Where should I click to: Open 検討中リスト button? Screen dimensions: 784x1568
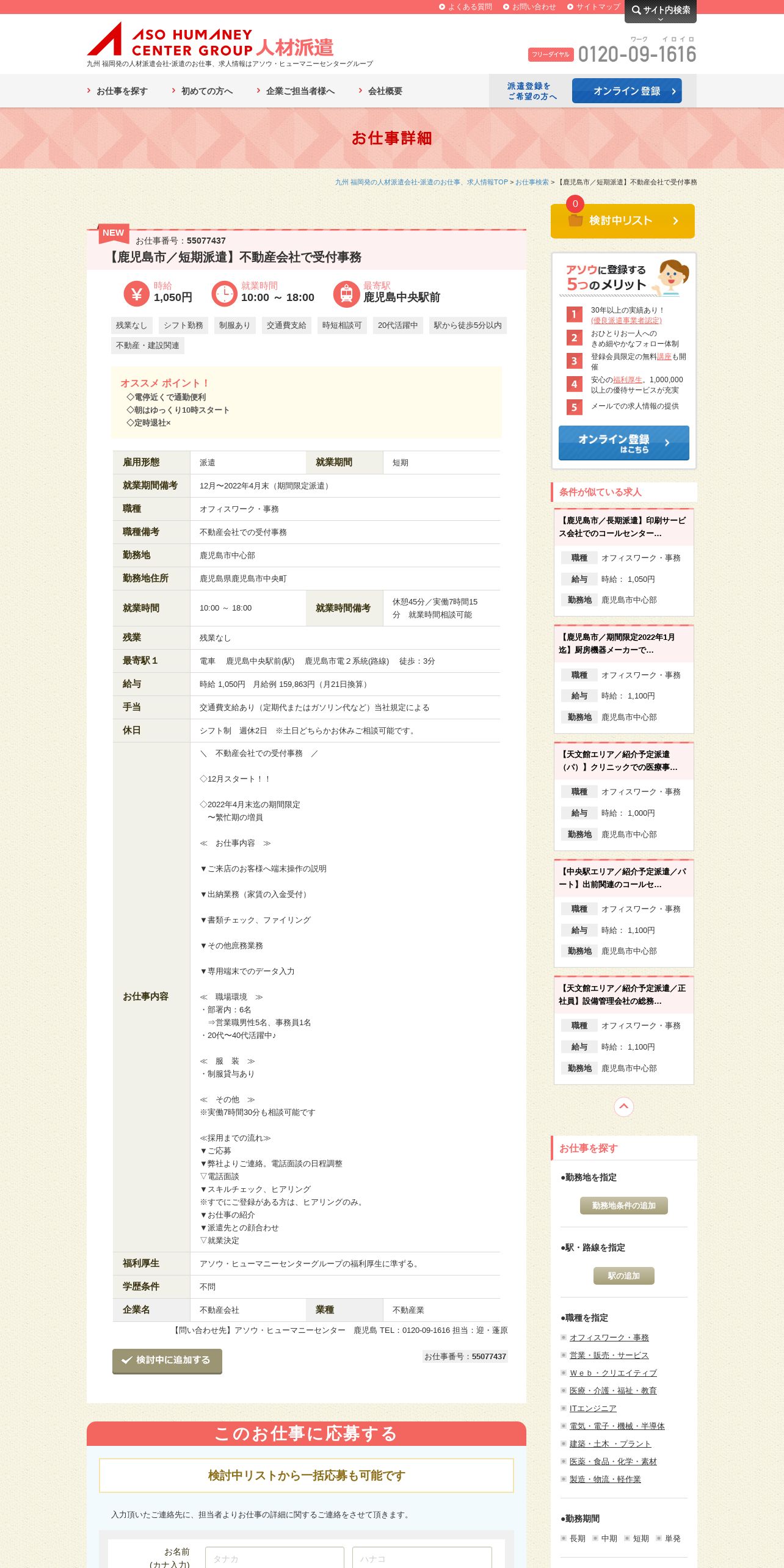coord(623,221)
